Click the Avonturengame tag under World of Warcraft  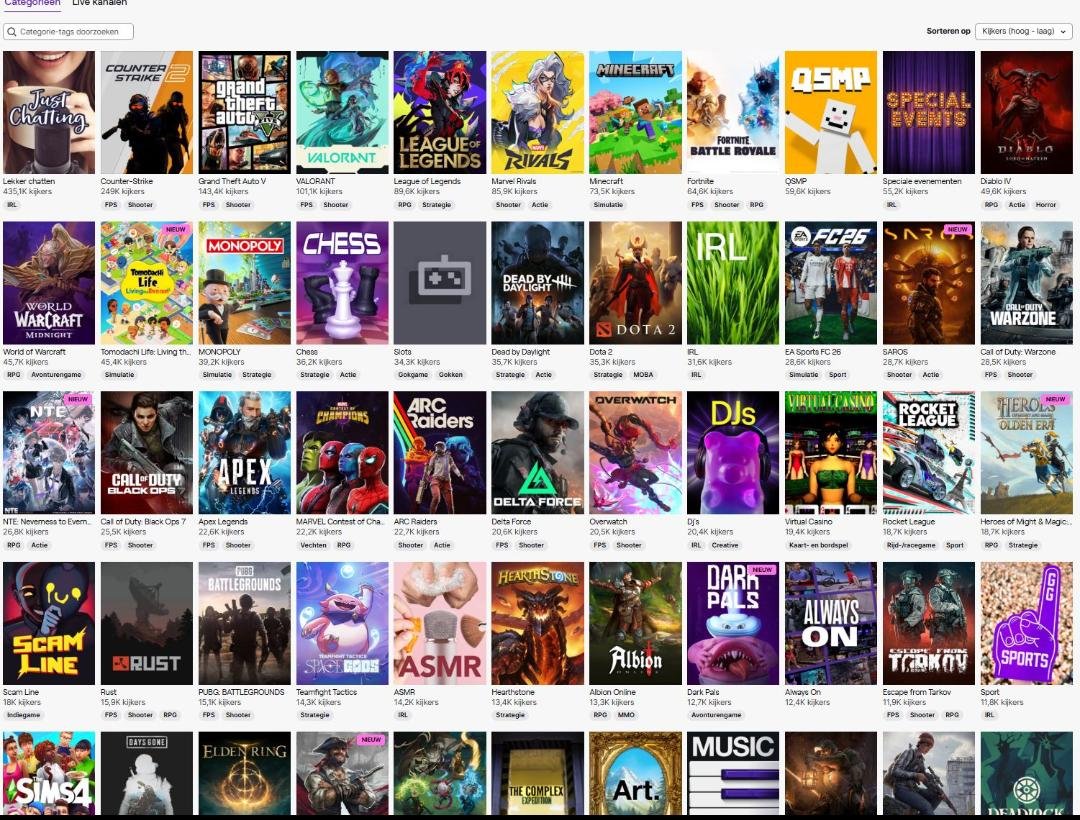coord(56,375)
